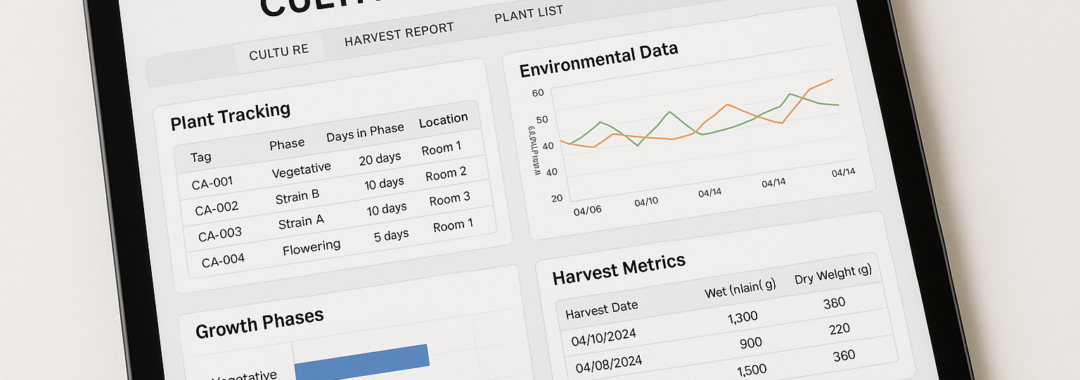Click the 1,500 wet weight value
Image resolution: width=1080 pixels, height=380 pixels.
tap(751, 370)
